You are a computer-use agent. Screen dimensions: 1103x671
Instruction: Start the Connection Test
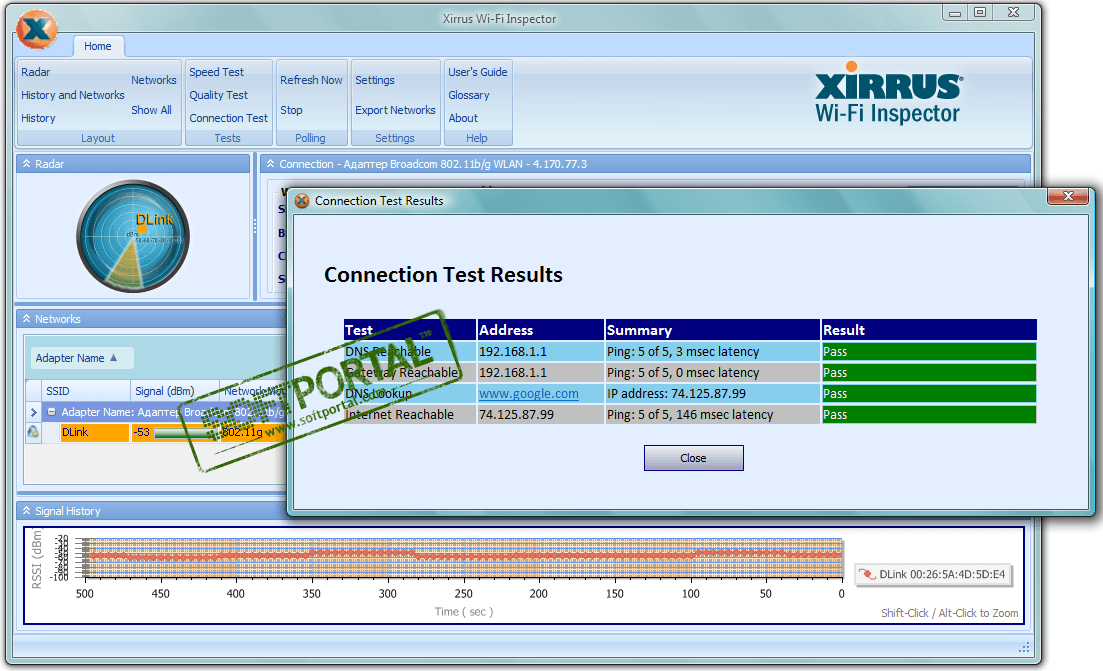point(229,118)
